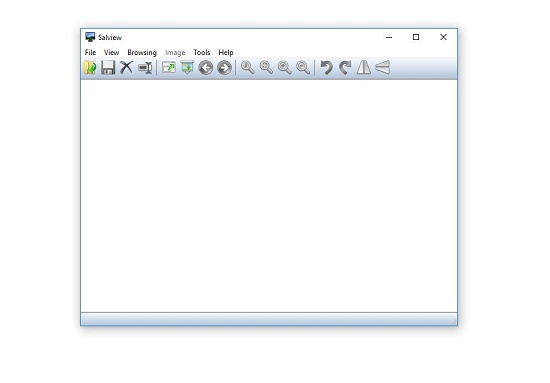The image size is (550, 383).
Task: Flip image vertically with stacked triangles icon
Action: tap(382, 67)
